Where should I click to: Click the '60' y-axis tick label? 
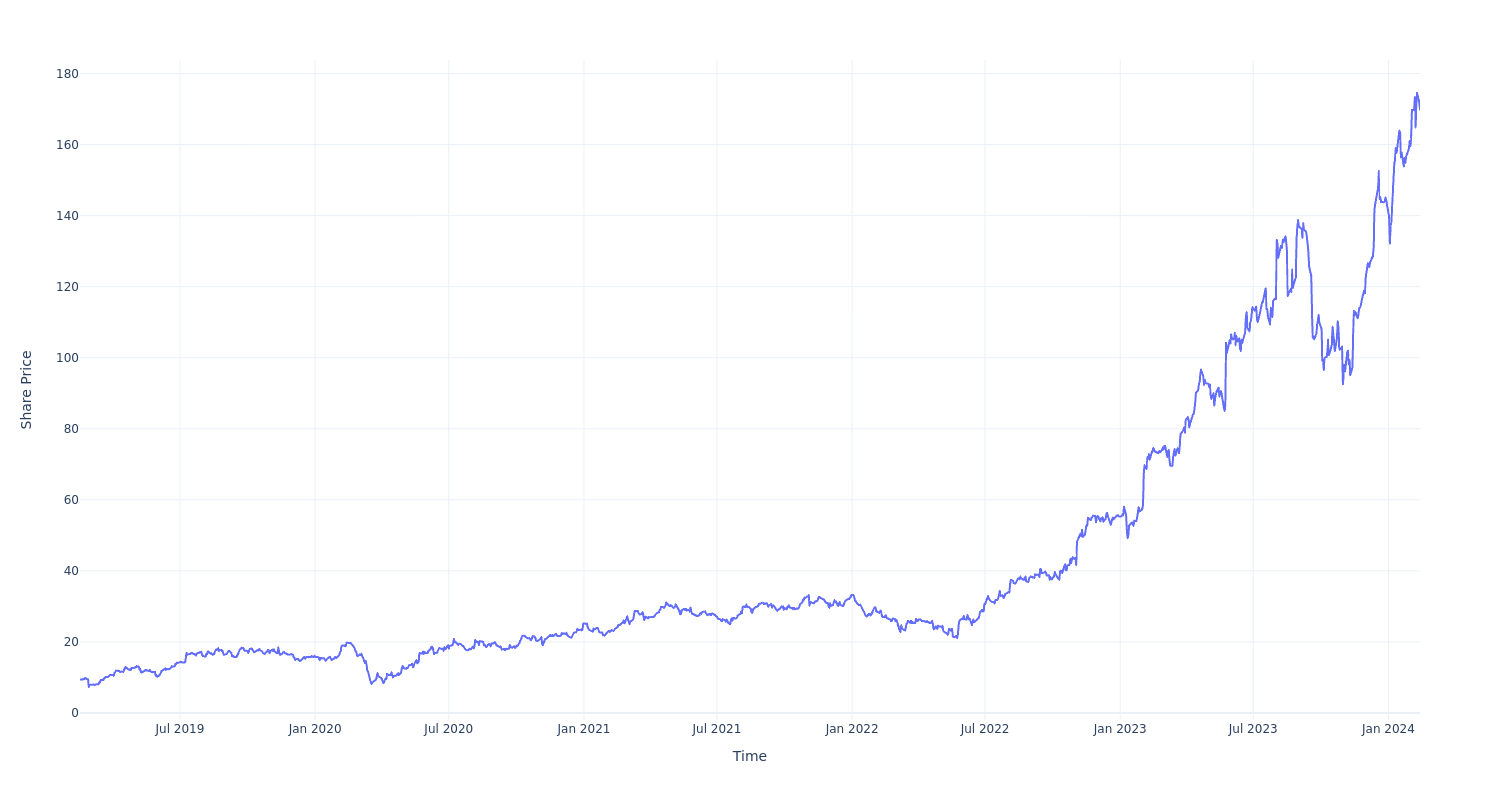click(71, 500)
